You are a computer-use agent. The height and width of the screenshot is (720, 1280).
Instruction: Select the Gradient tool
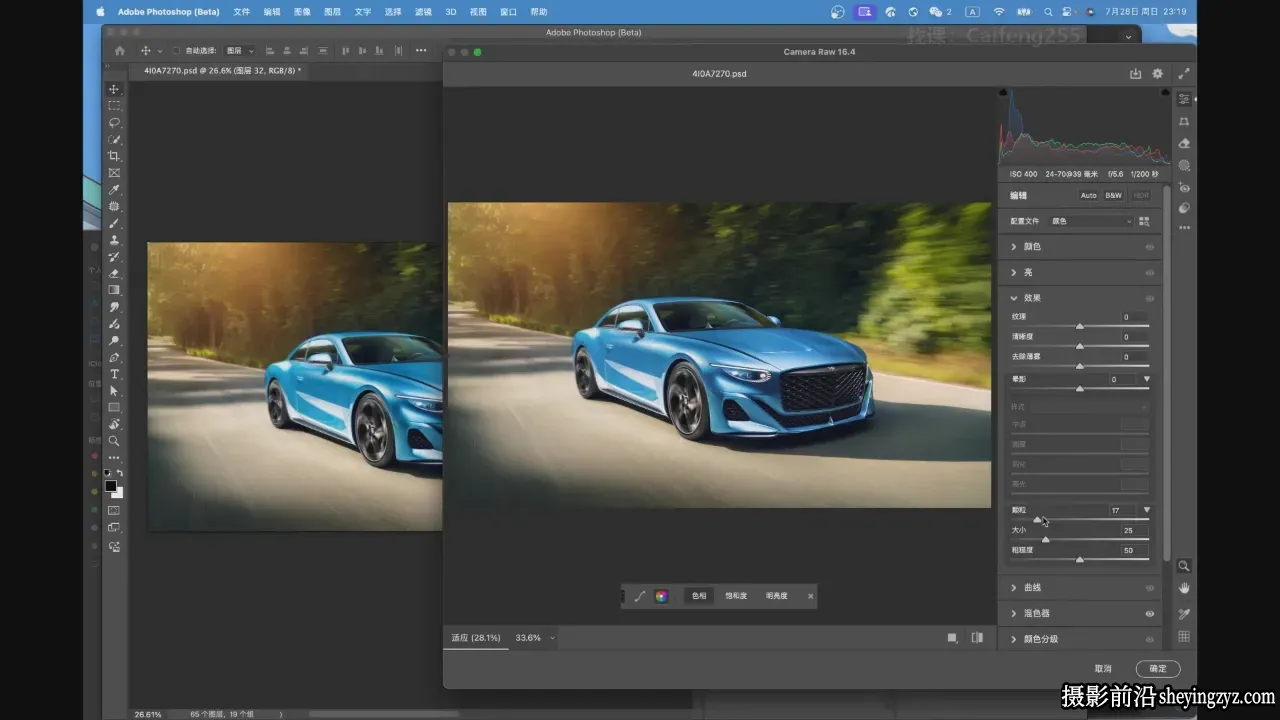coord(114,290)
